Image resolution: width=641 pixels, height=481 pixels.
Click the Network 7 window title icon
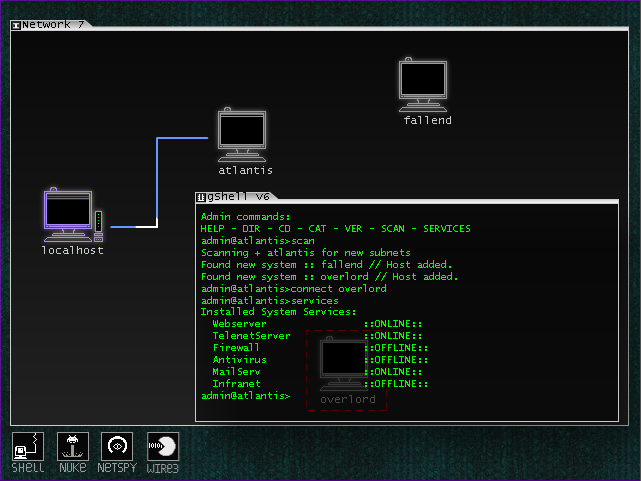[16, 25]
